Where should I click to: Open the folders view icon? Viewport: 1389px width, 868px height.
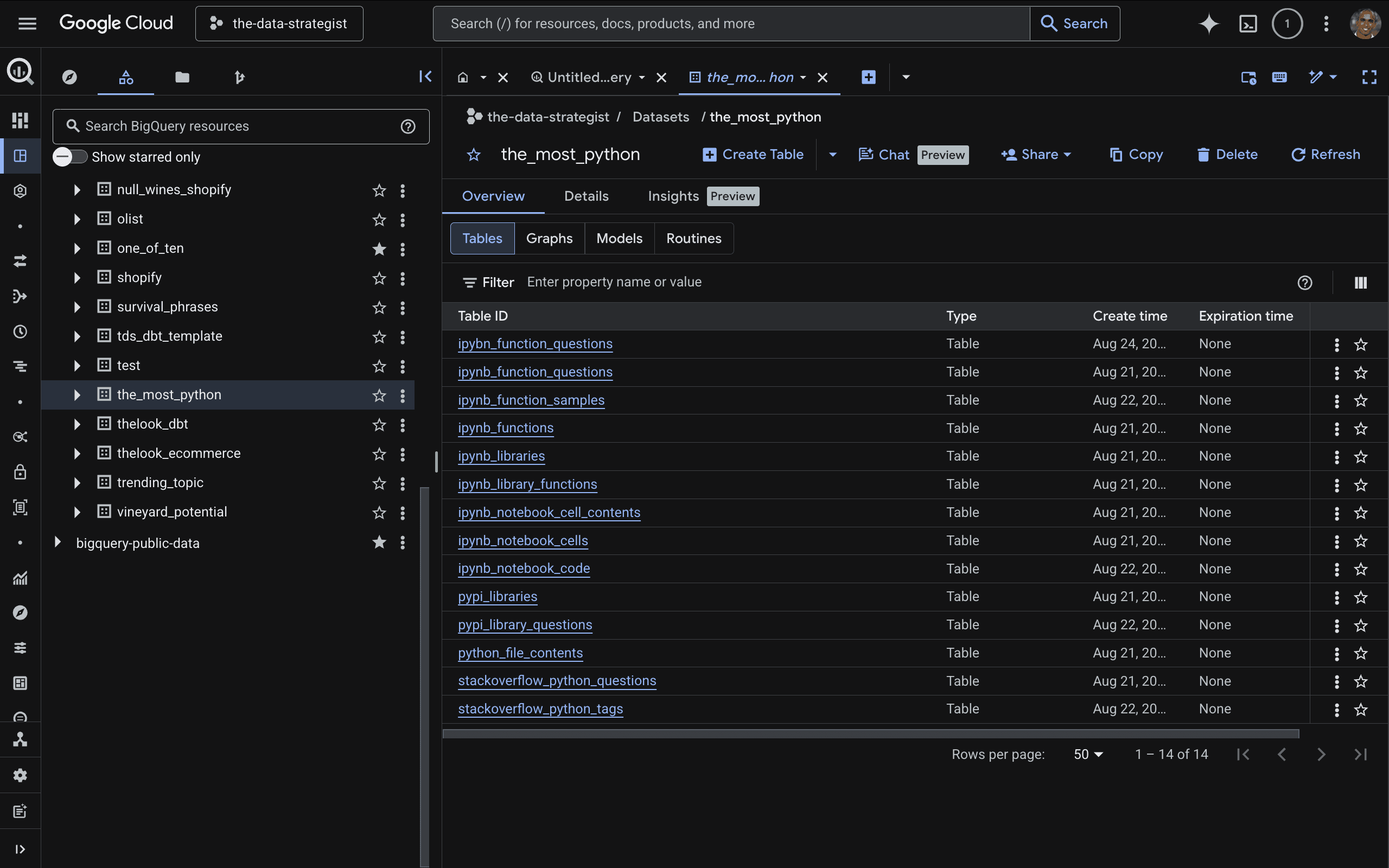182,77
